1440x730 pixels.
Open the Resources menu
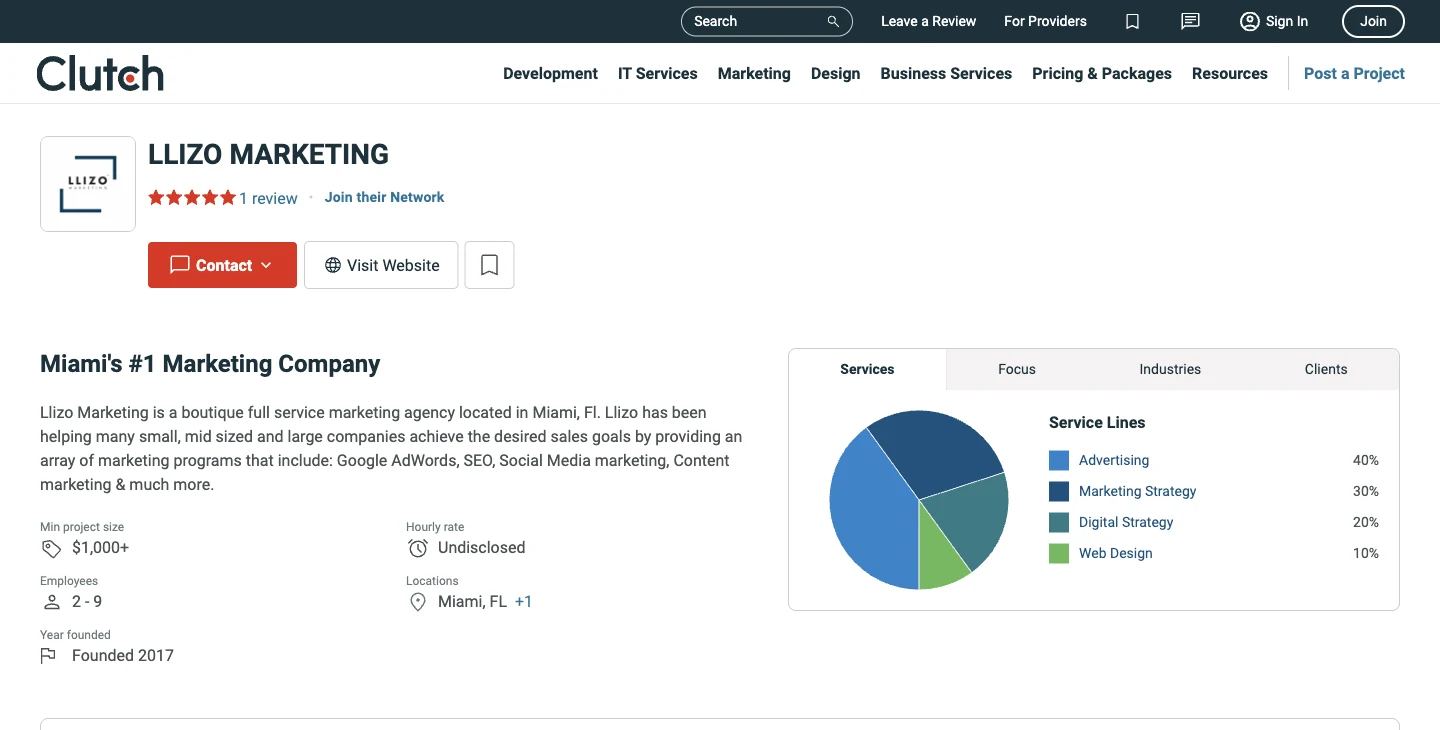pos(1230,73)
